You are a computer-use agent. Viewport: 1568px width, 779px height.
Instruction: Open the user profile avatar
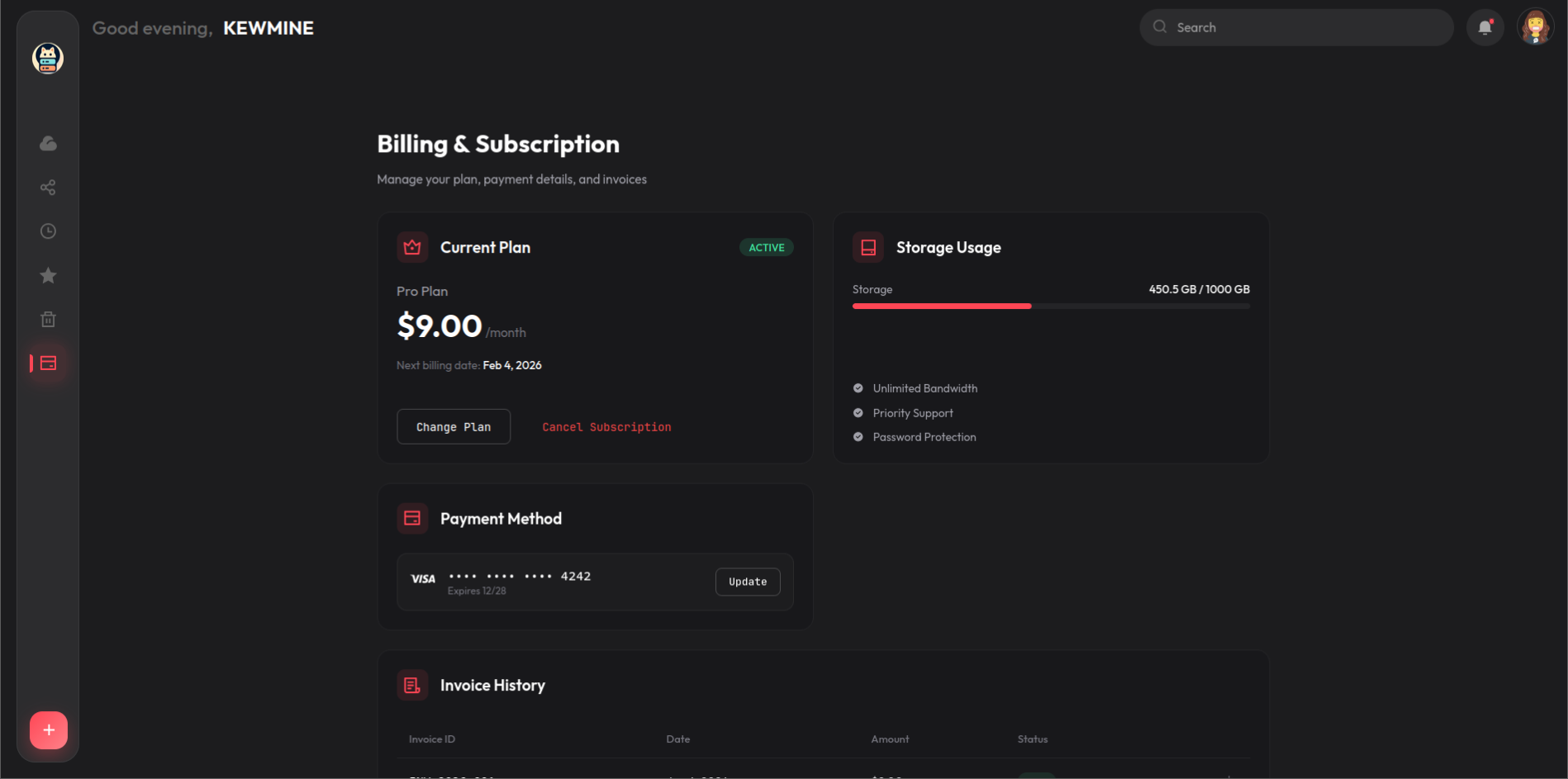pos(1536,27)
